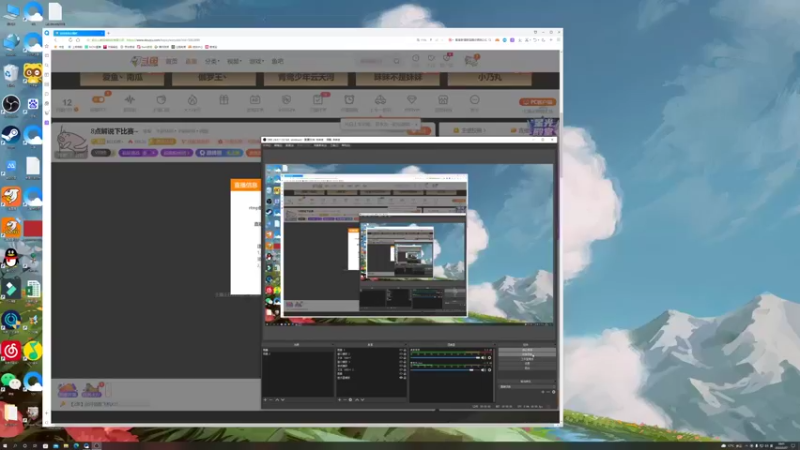The image size is (800, 450).
Task: Open Douyu watch history clock icon
Action: point(416,58)
